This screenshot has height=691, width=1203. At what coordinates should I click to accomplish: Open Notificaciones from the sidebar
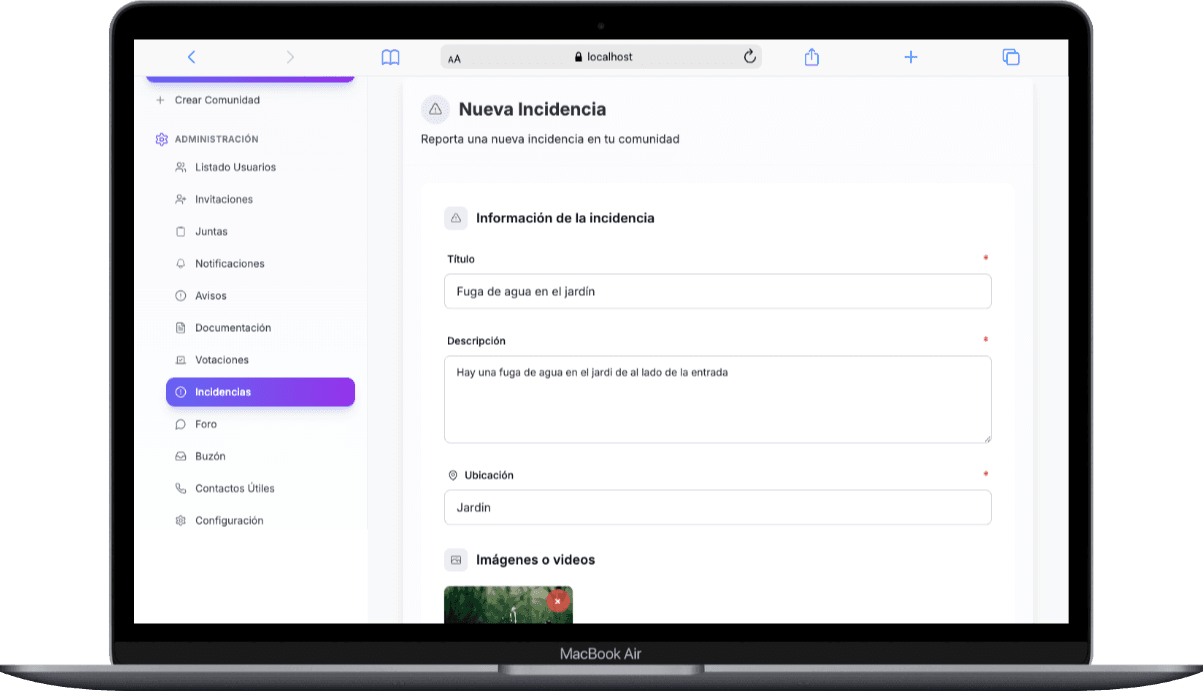point(229,263)
